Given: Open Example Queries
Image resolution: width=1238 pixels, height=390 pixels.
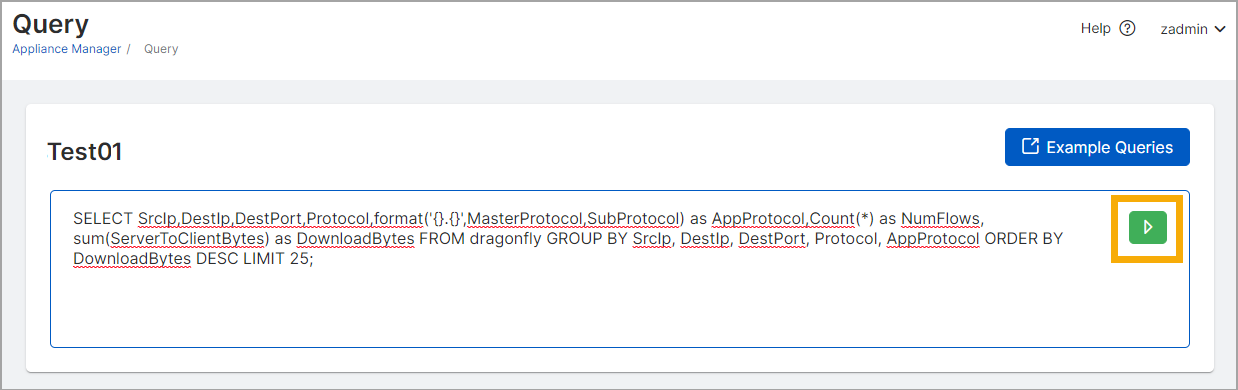Looking at the screenshot, I should coord(1097,147).
